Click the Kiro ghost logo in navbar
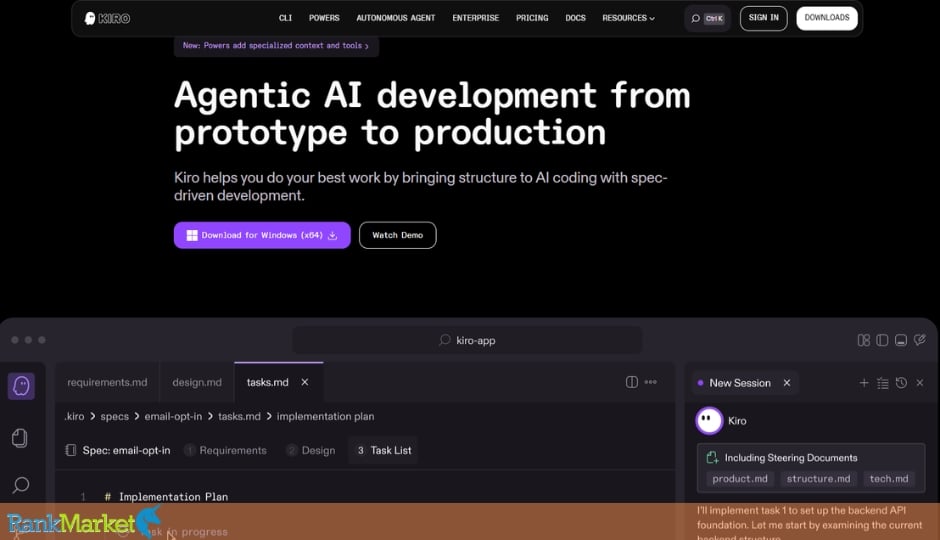The image size is (940, 540). (x=90, y=19)
